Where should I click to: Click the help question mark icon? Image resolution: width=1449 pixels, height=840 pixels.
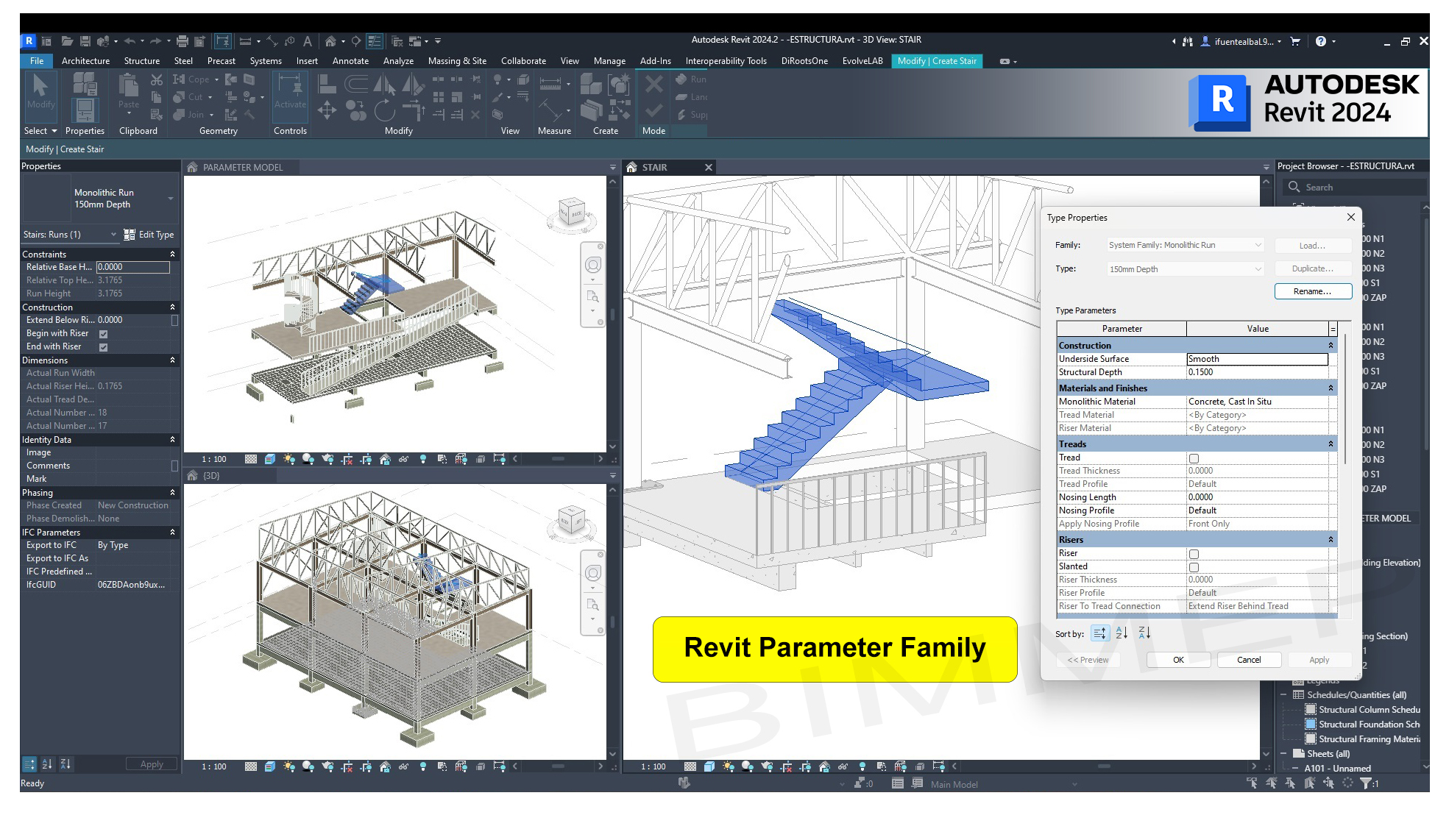click(1321, 41)
